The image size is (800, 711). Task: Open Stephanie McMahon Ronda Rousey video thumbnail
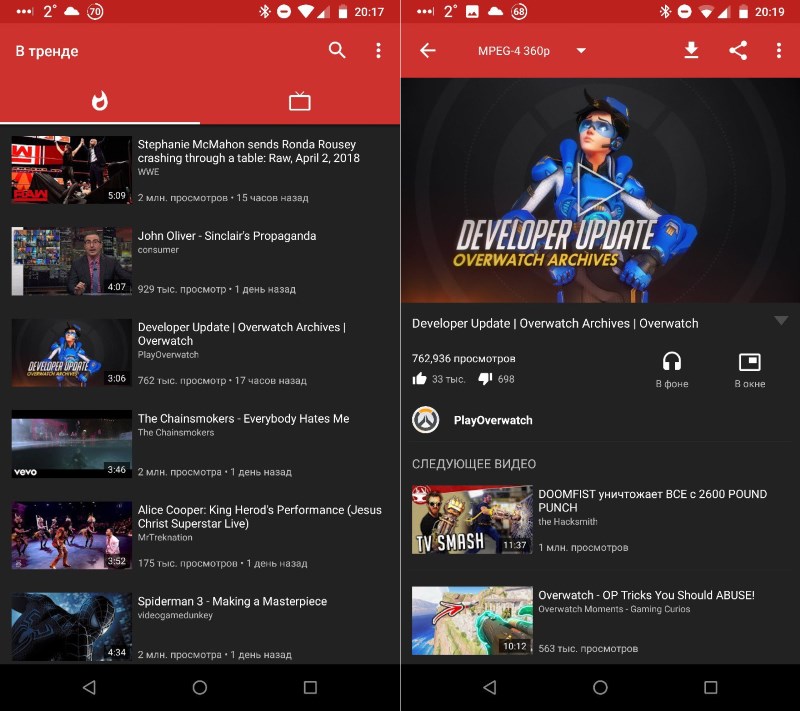coord(71,170)
